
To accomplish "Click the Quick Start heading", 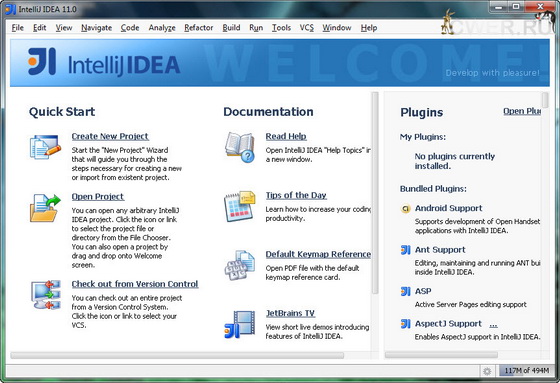I will [x=62, y=112].
